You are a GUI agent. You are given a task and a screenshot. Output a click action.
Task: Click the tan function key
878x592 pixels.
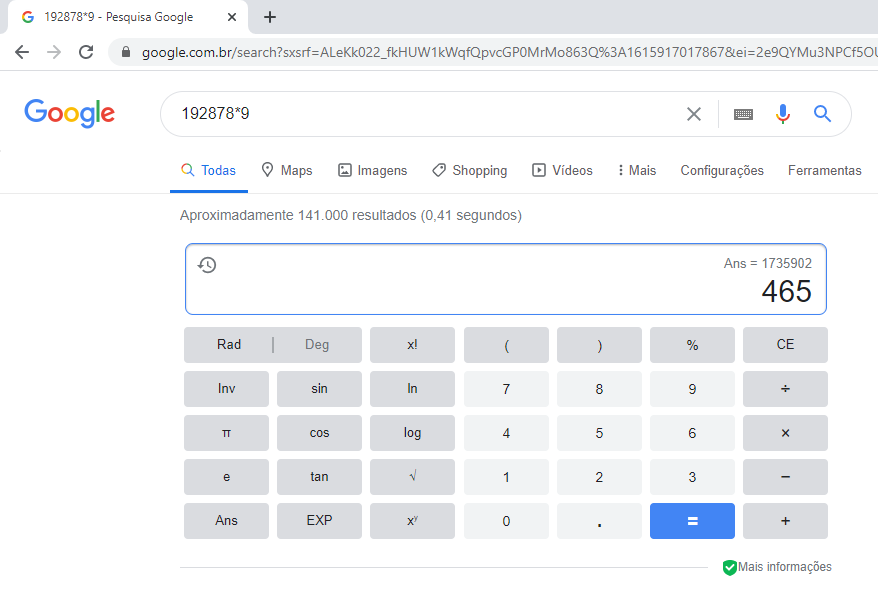click(319, 477)
